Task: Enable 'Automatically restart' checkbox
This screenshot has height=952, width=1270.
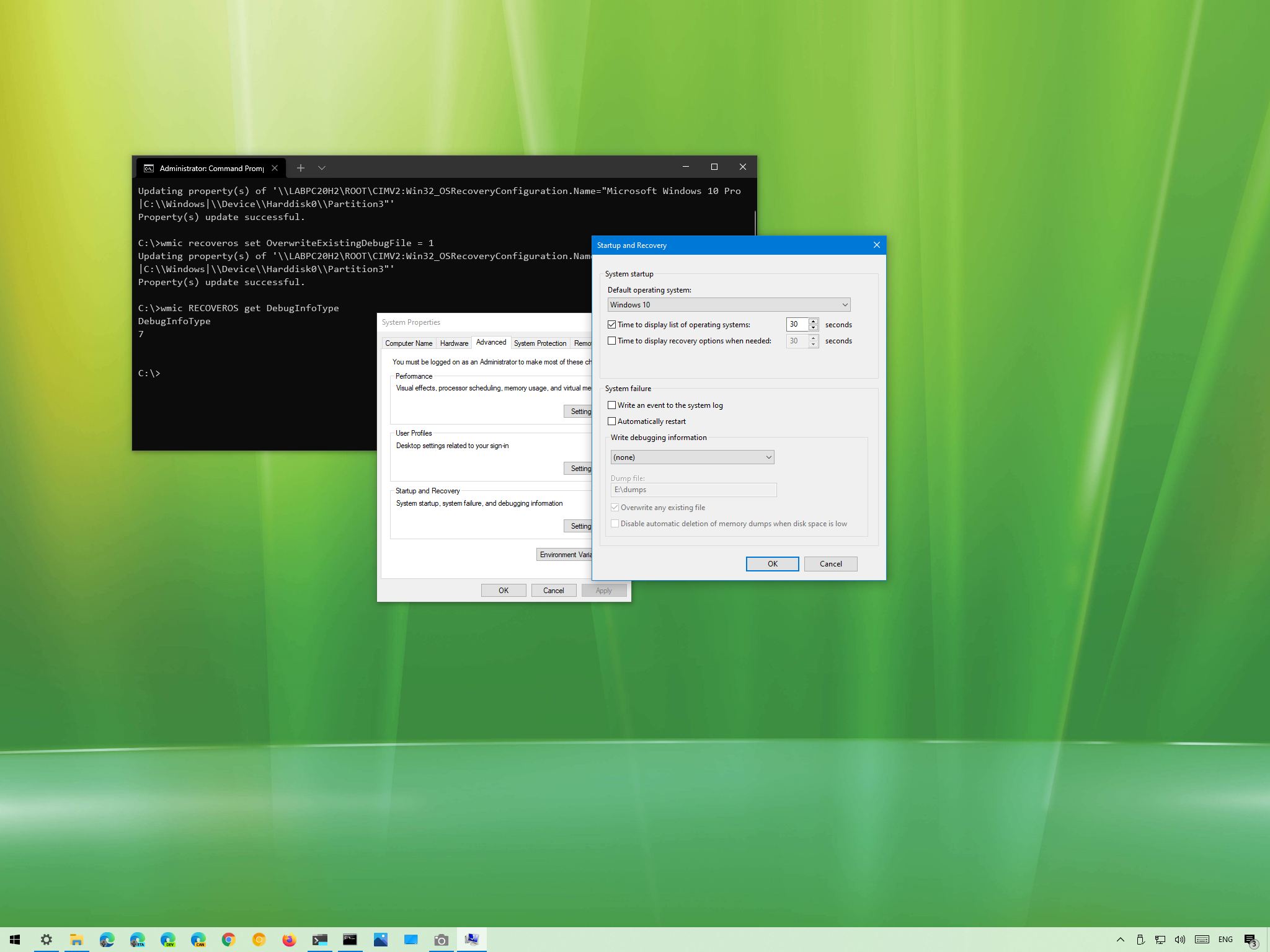Action: click(613, 420)
